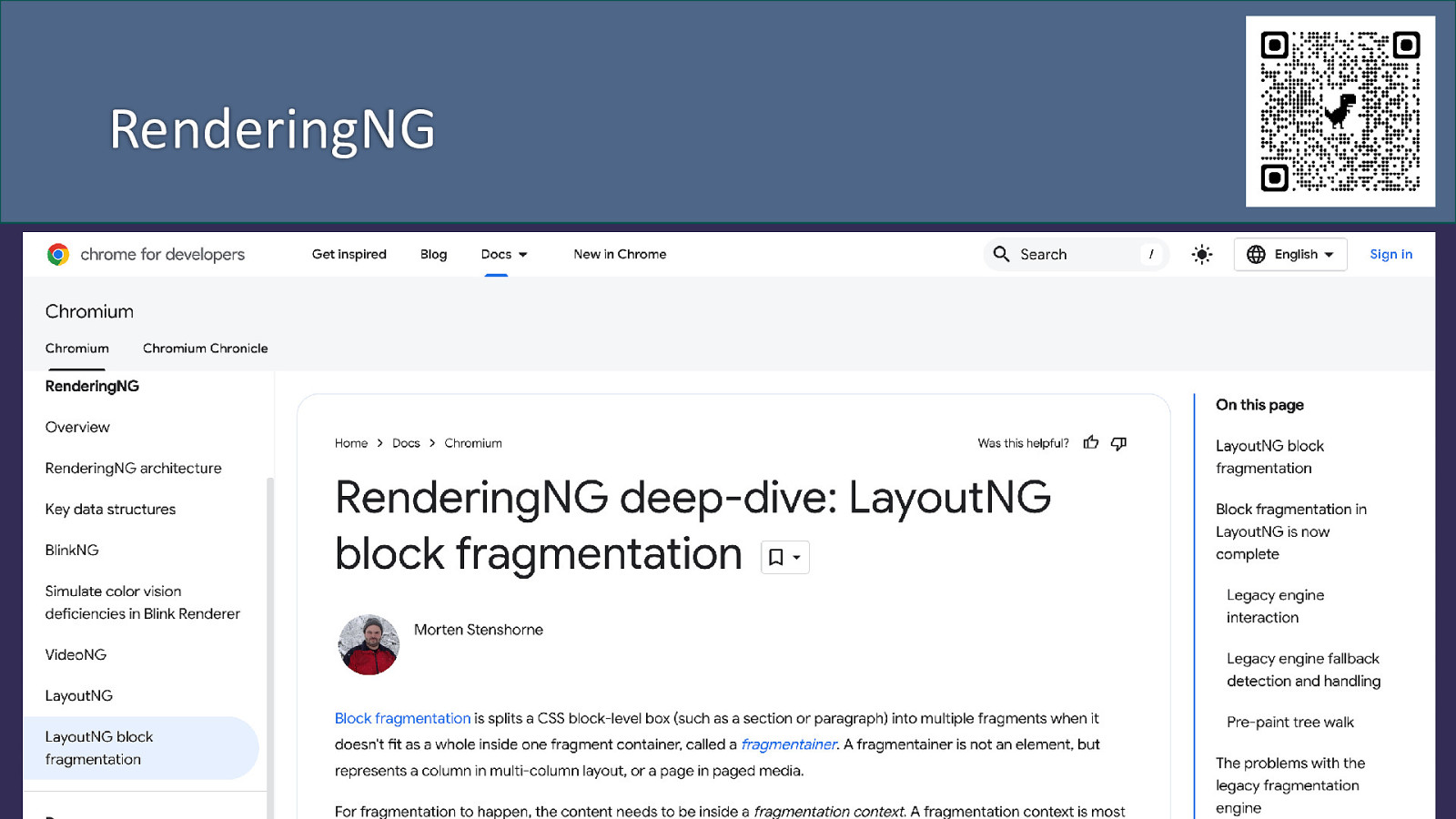Select LayoutNG block fragmentation sidebar item
Screen dimensions: 1456x819
coord(141,748)
